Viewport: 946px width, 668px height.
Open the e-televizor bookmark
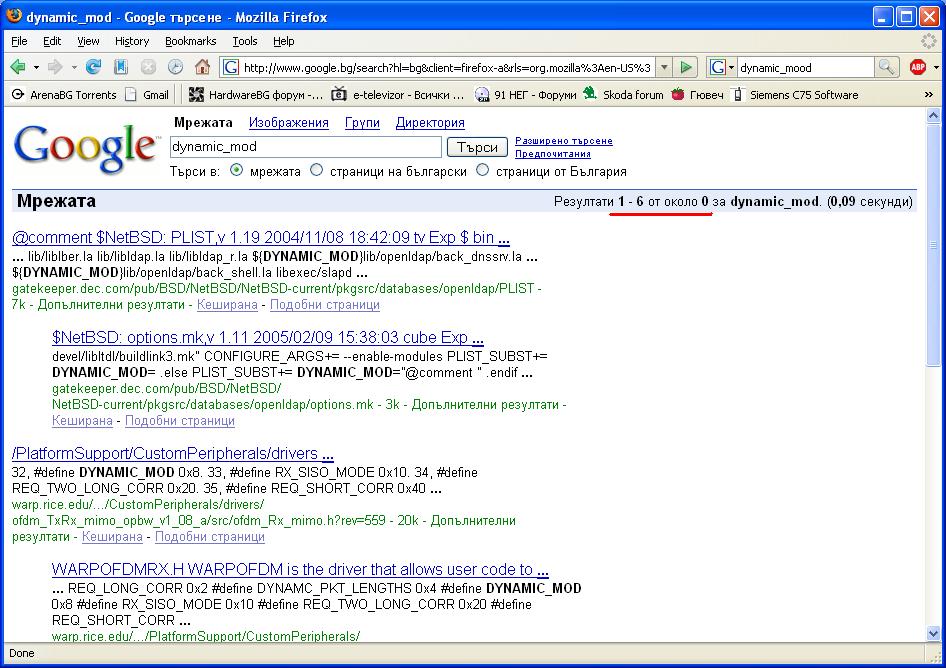[x=398, y=95]
